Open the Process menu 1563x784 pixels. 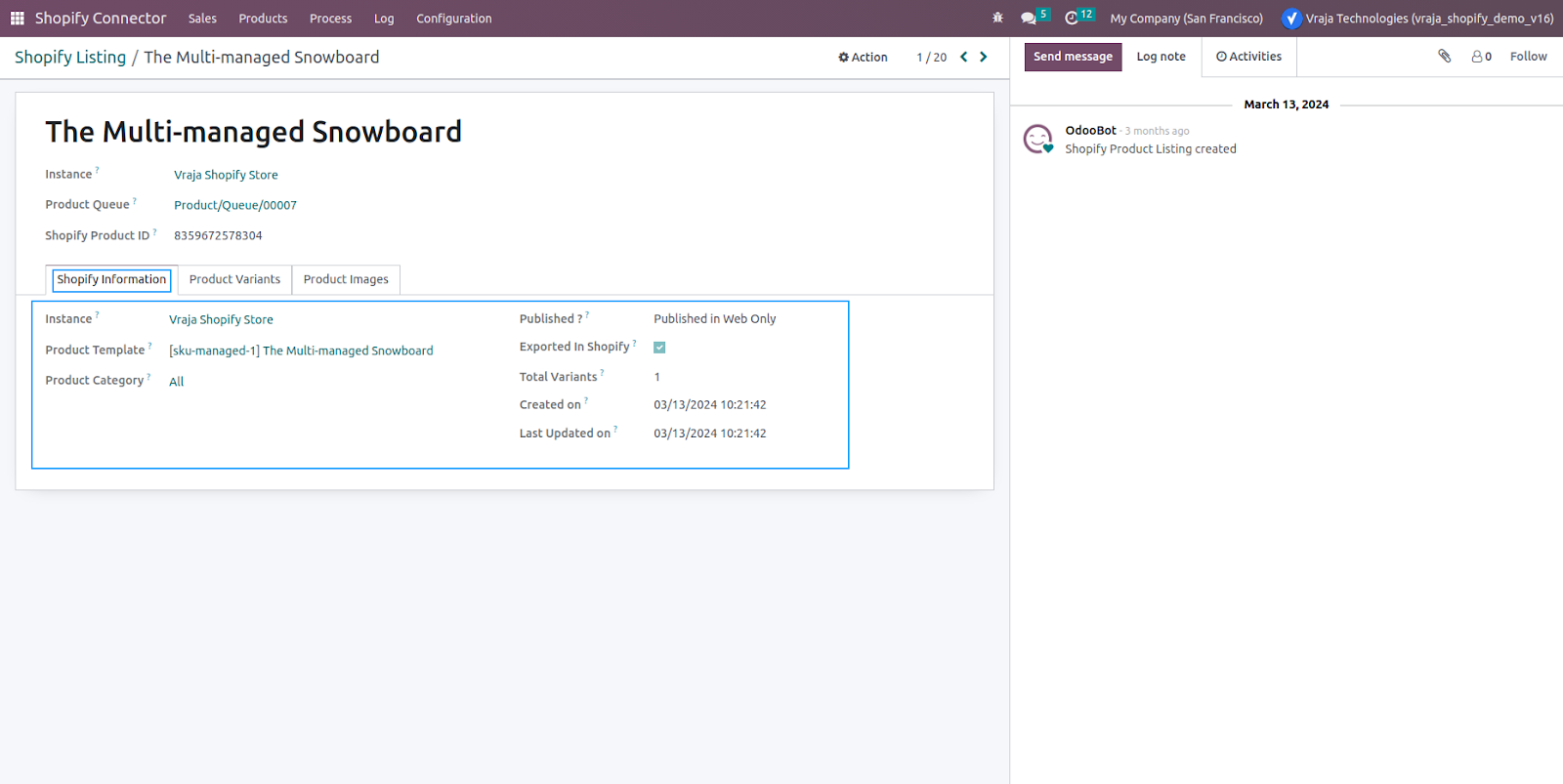[x=330, y=19]
